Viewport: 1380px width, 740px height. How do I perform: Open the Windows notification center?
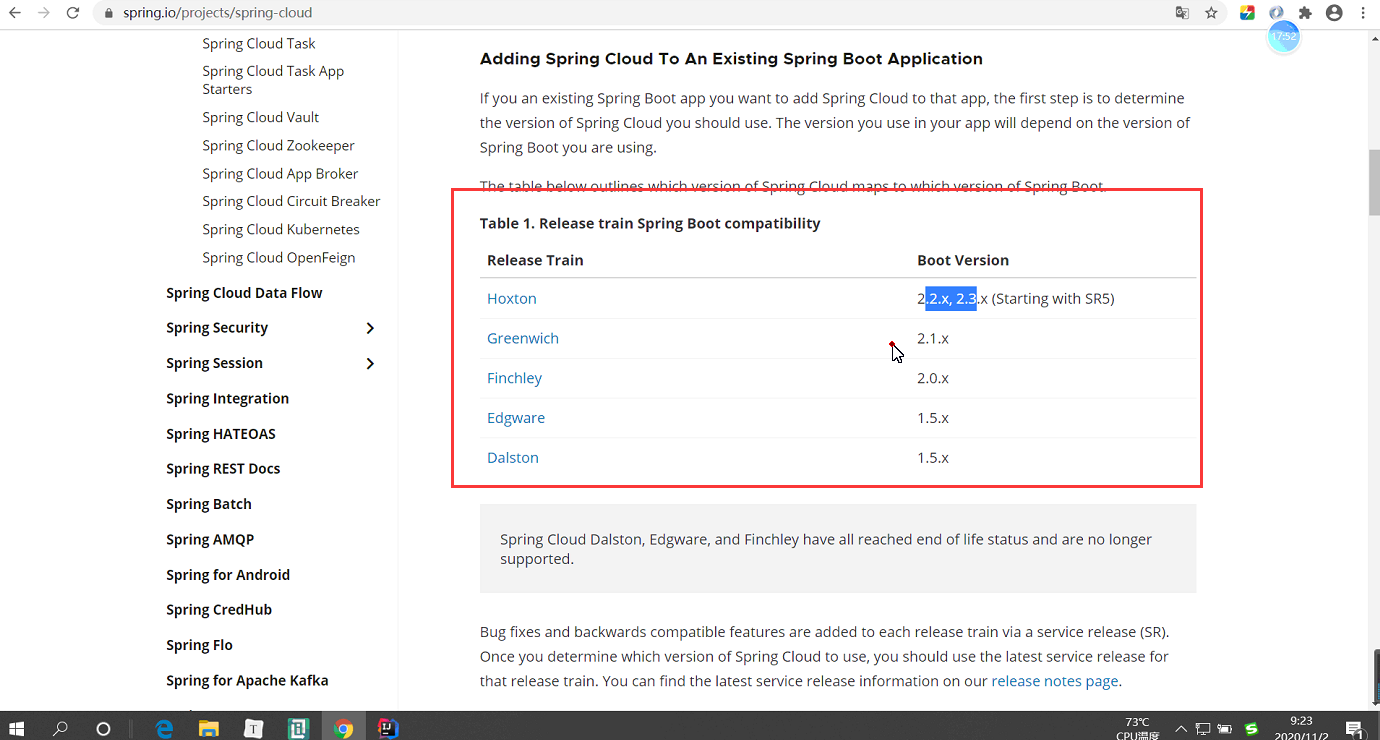click(x=1355, y=729)
